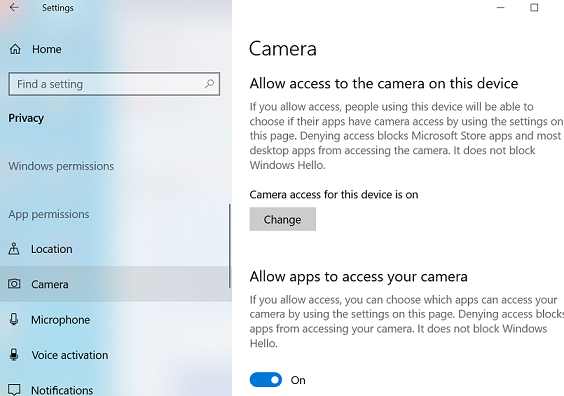Click the back arrow in Settings

point(14,7)
